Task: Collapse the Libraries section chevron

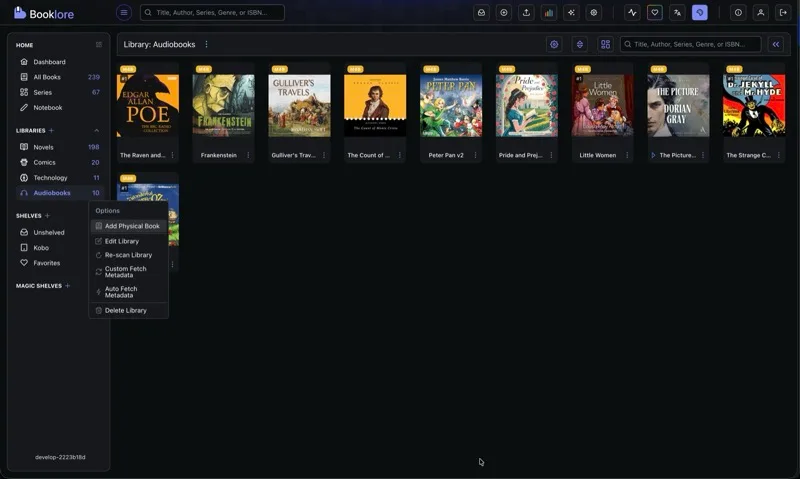Action: point(96,131)
